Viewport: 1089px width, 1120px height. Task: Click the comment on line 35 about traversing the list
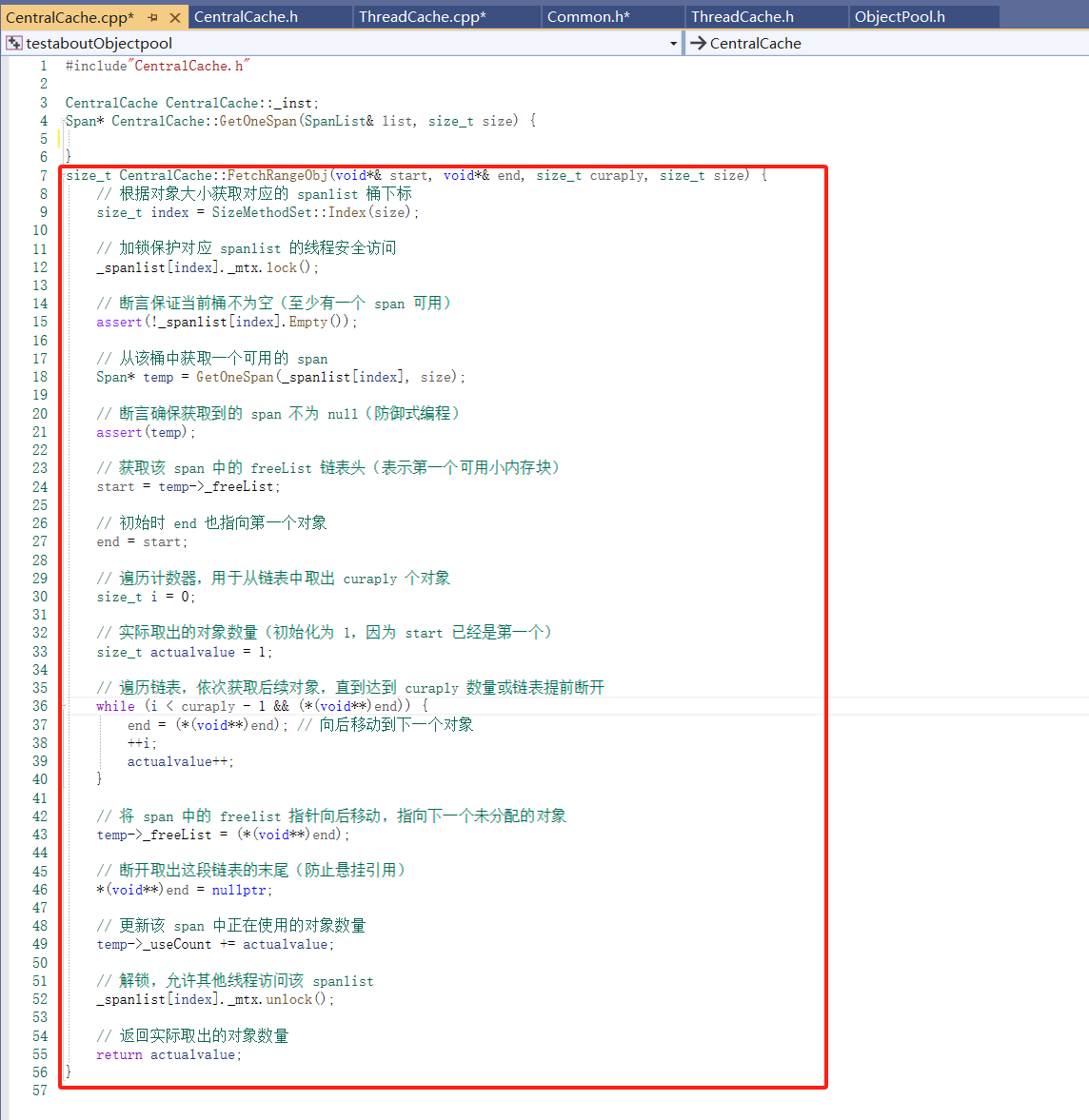pos(351,688)
